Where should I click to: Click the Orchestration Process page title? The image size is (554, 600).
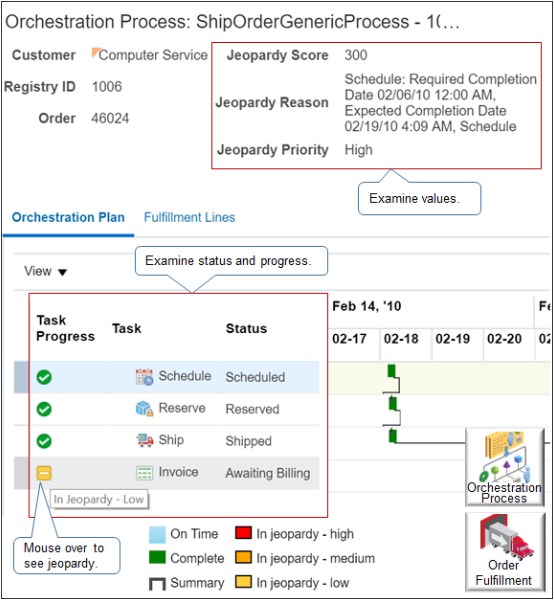[232, 22]
